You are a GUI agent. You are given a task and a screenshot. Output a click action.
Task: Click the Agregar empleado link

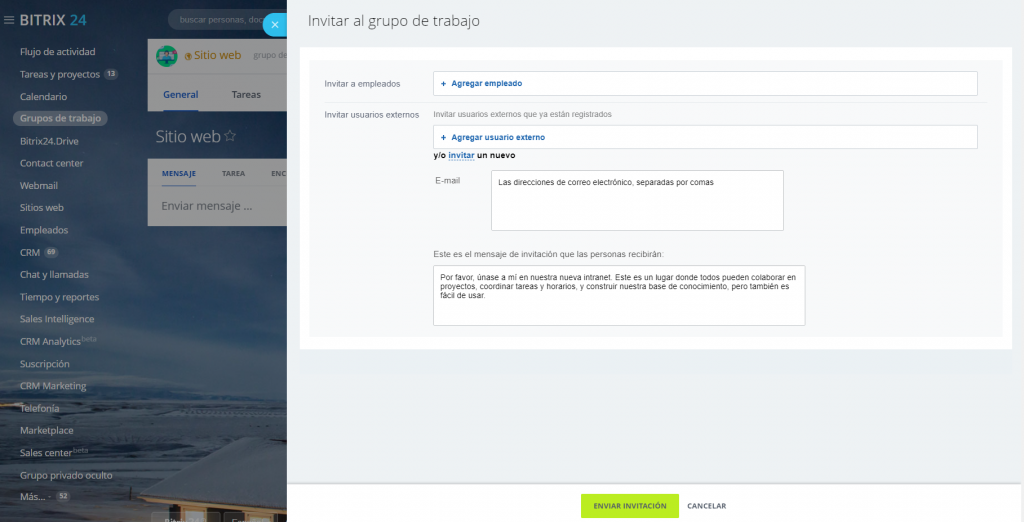pos(486,84)
